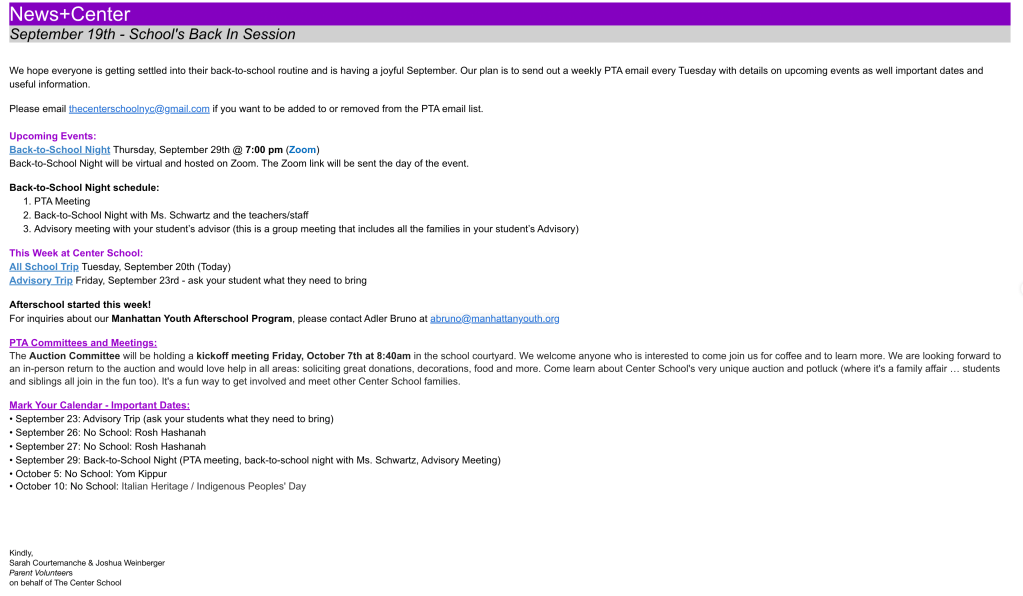Screen dimensions: 1023x596
Task: Select the September 19th subtitle bar
Action: (x=510, y=35)
